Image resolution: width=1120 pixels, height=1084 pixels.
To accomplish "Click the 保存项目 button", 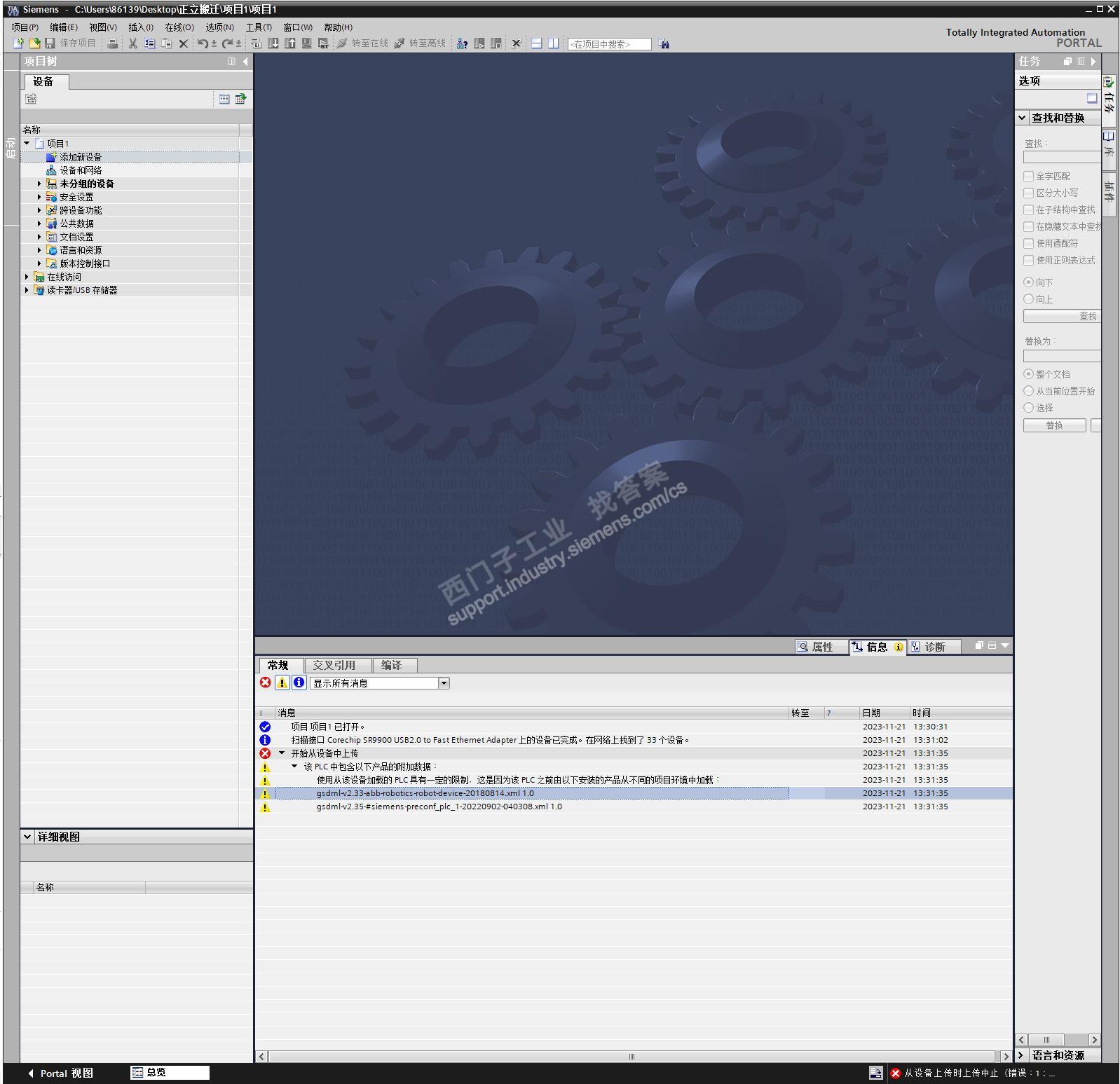I will tap(70, 43).
